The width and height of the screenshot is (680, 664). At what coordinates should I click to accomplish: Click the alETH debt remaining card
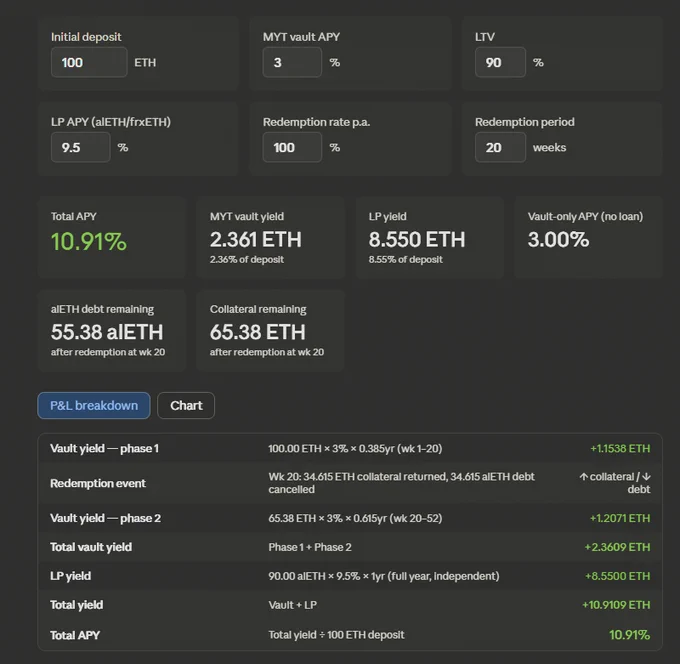pos(112,330)
